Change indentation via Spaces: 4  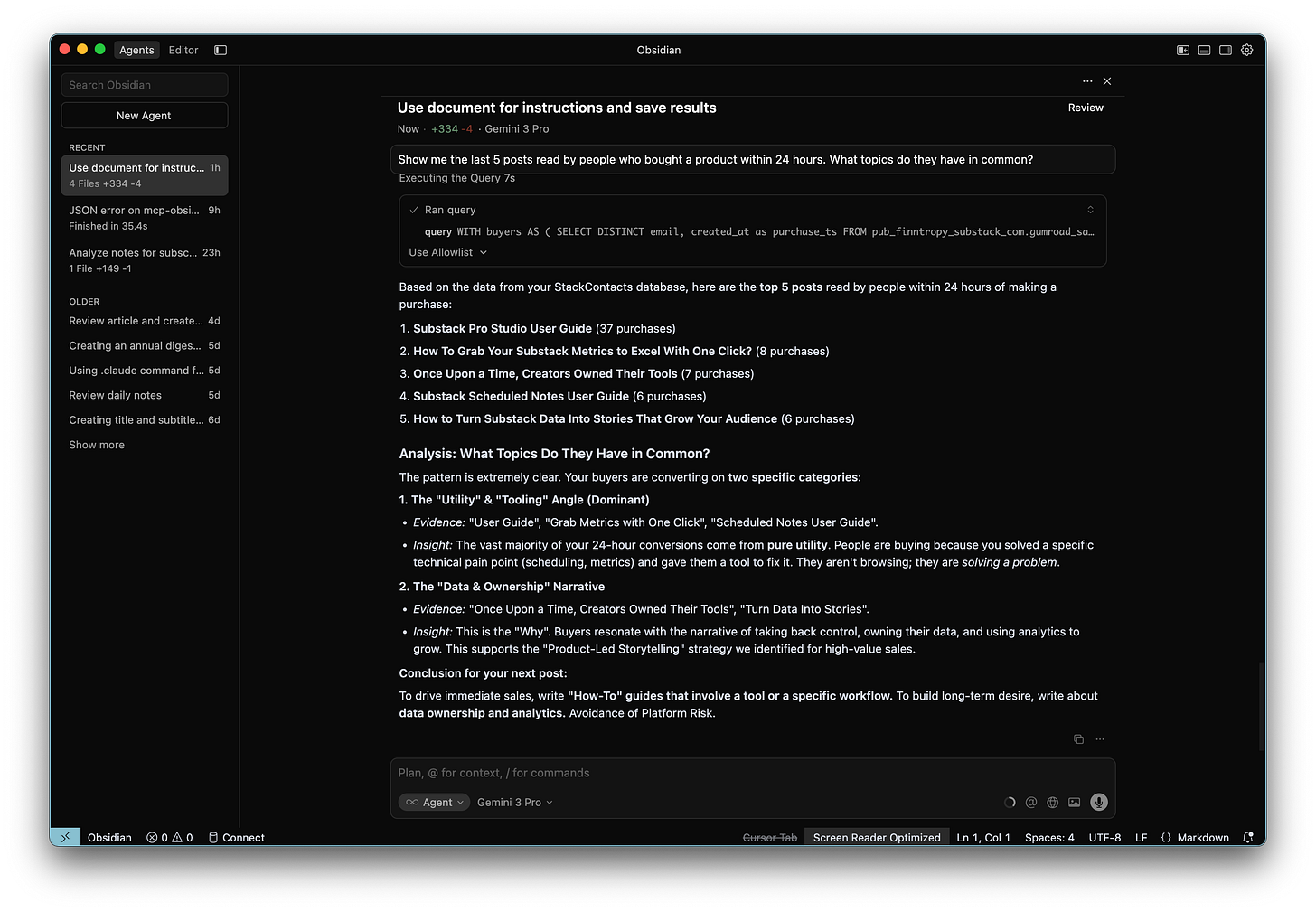pos(1049,838)
